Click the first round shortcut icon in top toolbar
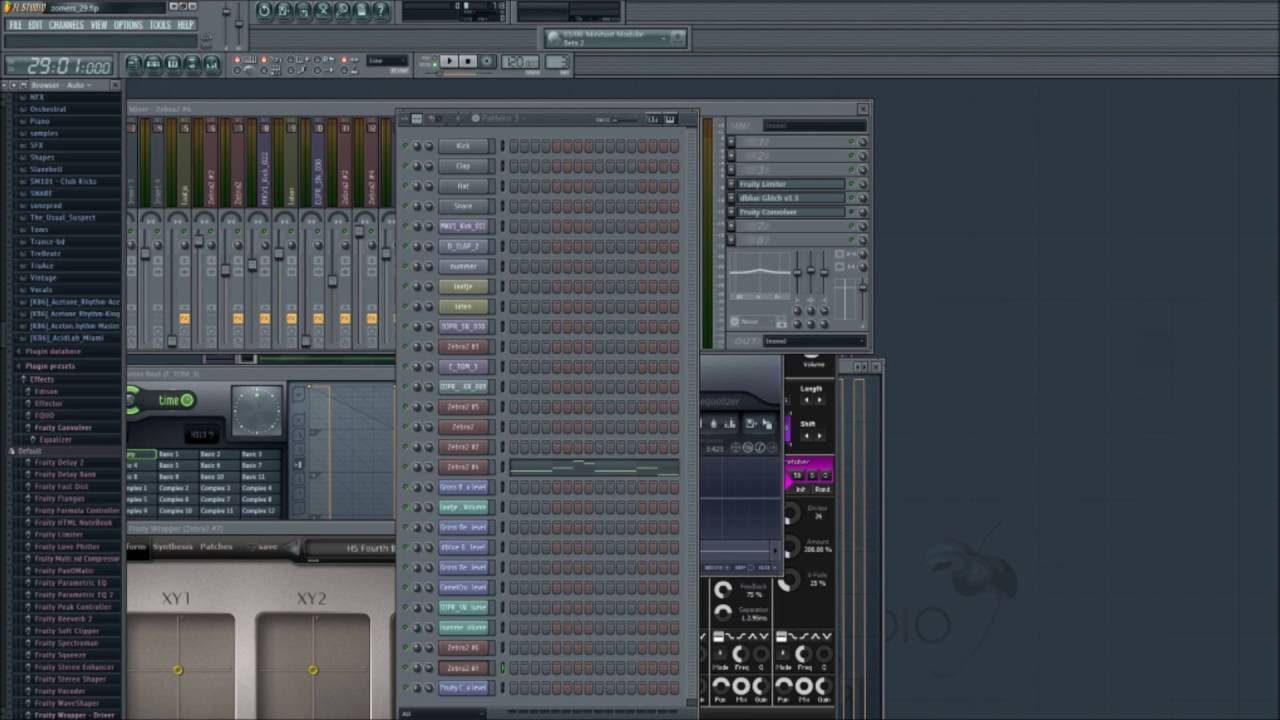This screenshot has height=720, width=1280. 264,11
